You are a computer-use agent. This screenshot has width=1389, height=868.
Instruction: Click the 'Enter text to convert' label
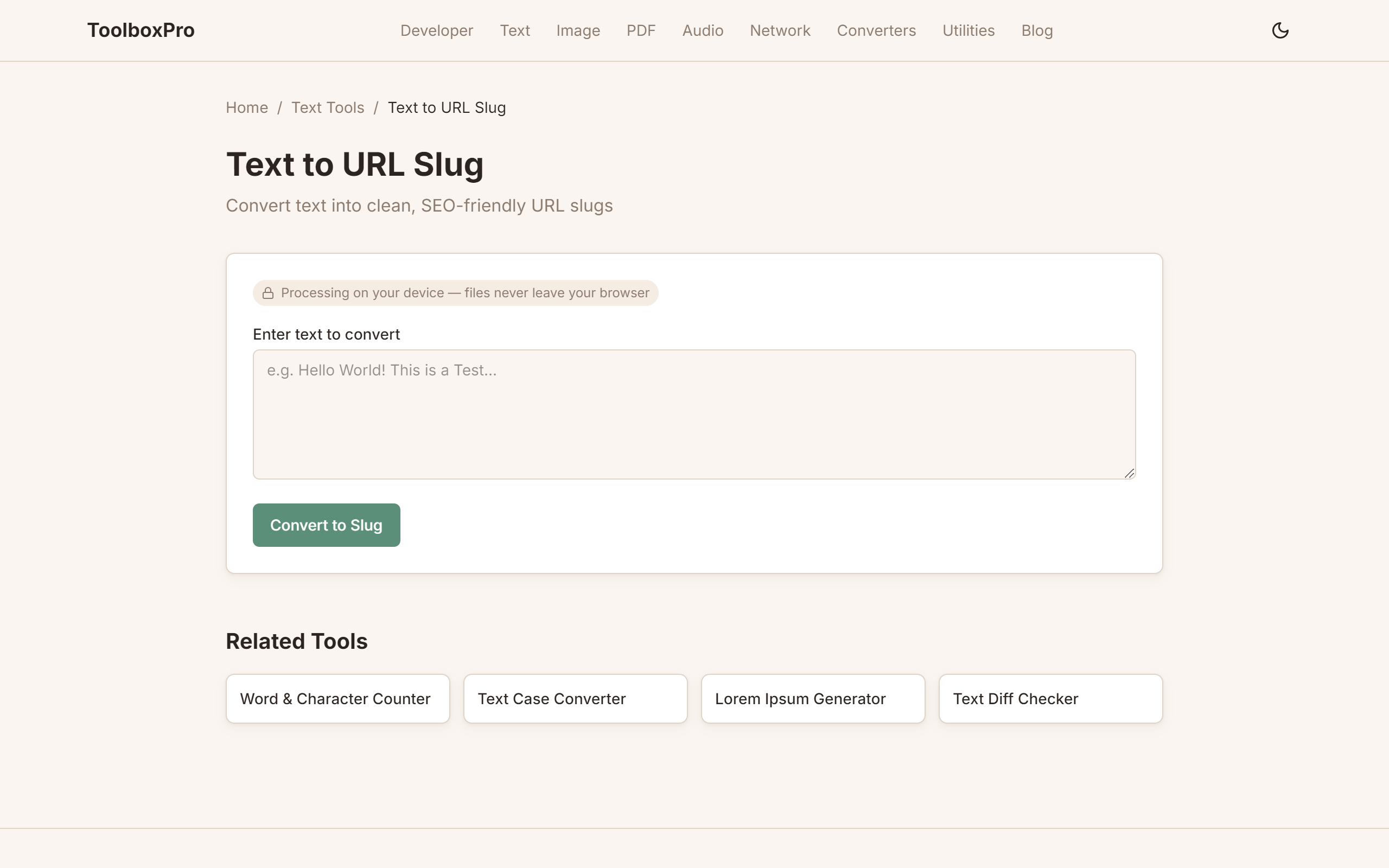[x=326, y=334]
